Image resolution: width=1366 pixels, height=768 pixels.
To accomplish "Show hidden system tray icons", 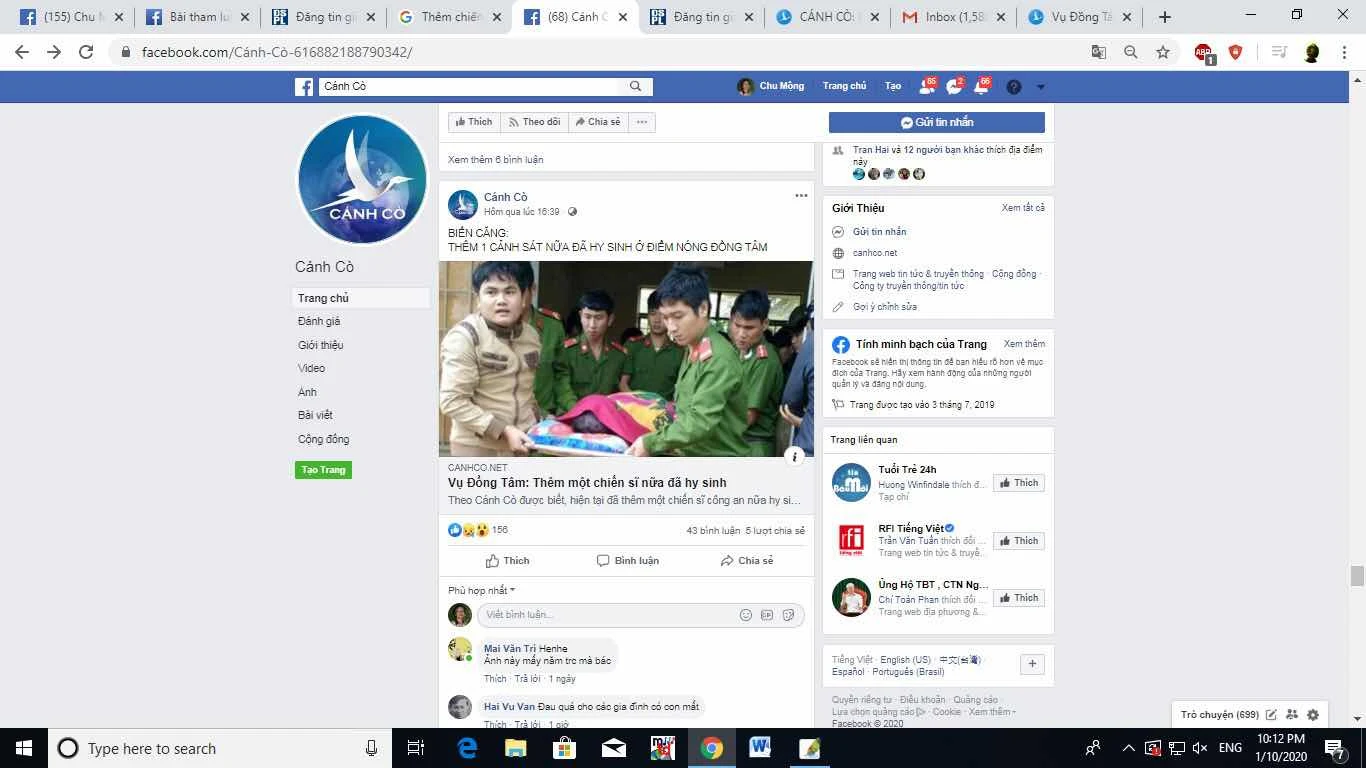I will [1129, 748].
